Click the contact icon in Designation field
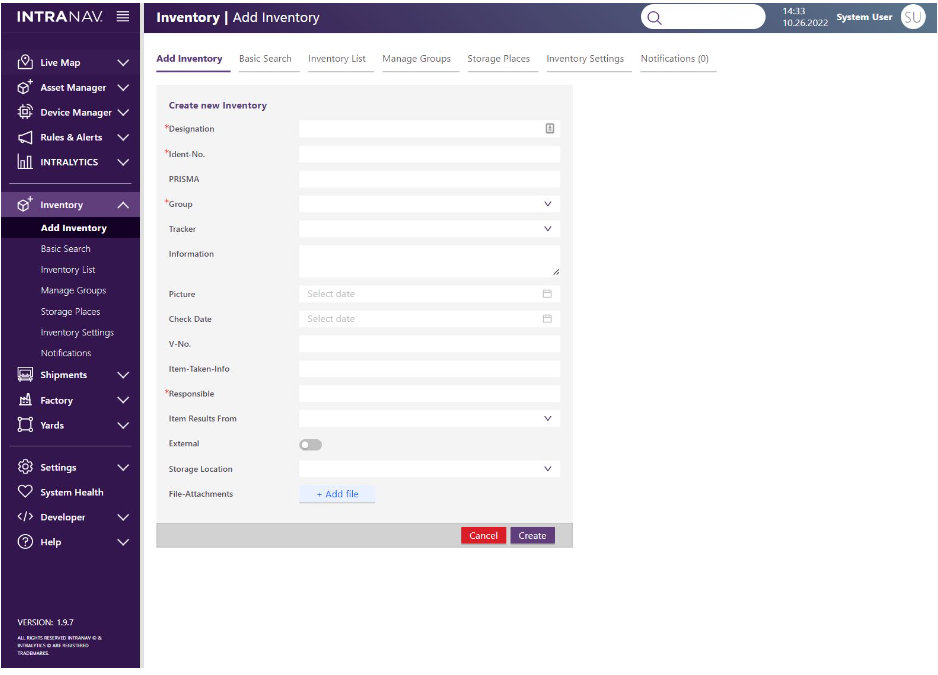Screen dimensions: 938x675 point(549,129)
